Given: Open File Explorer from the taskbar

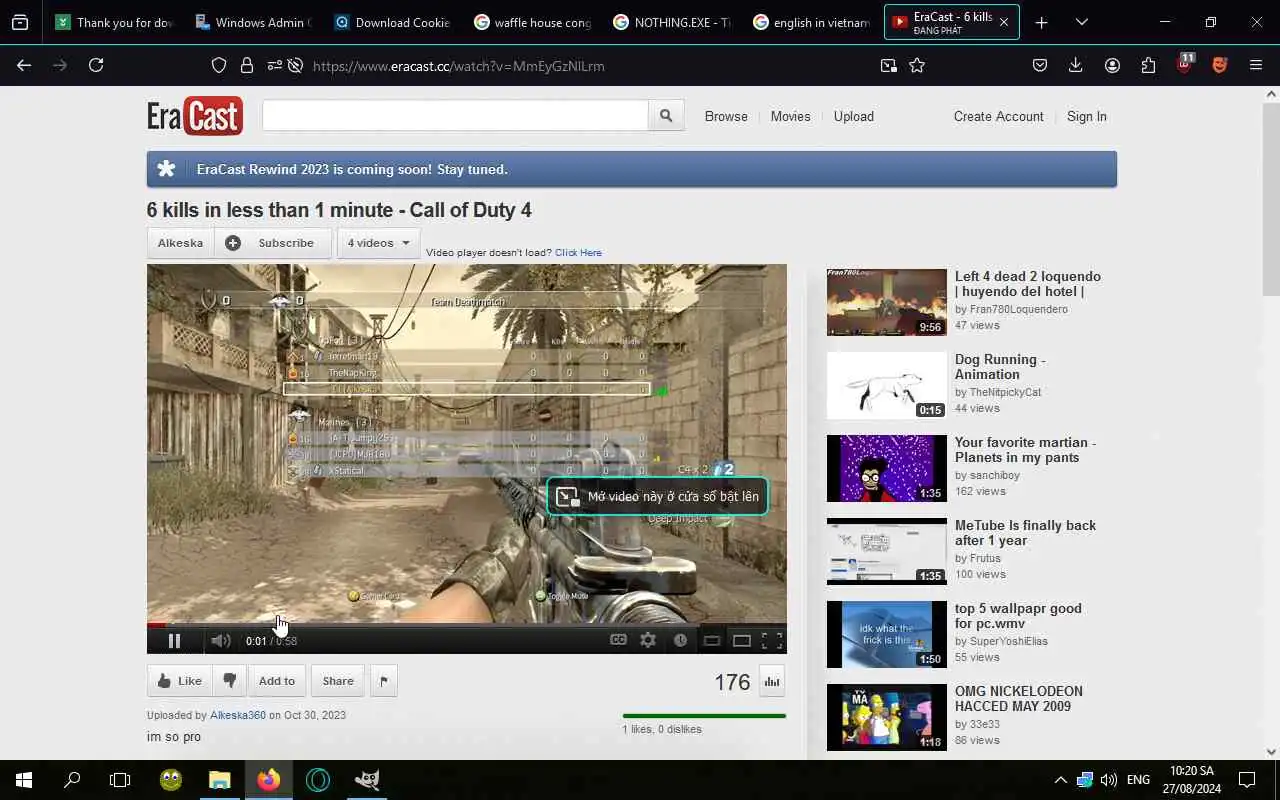Looking at the screenshot, I should tap(220, 780).
